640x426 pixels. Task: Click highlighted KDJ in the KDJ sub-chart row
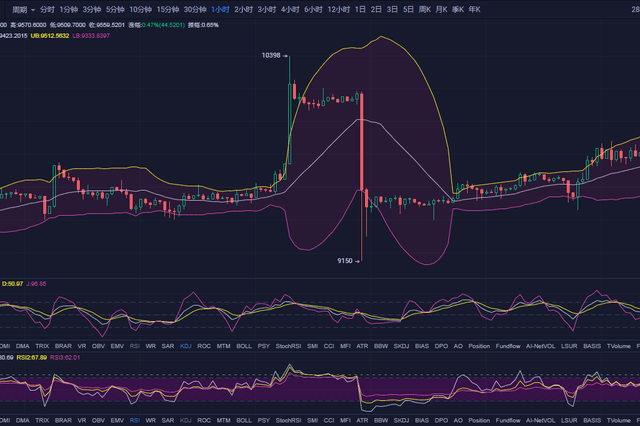(x=186, y=346)
